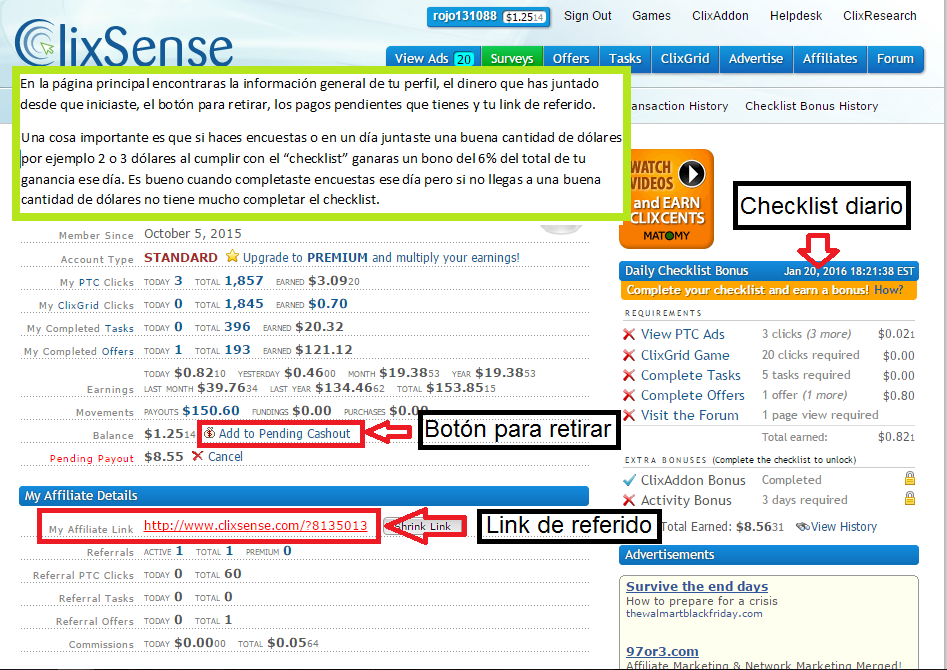The height and width of the screenshot is (670, 947).
Task: Open the ClixResearch link
Action: coord(879,16)
